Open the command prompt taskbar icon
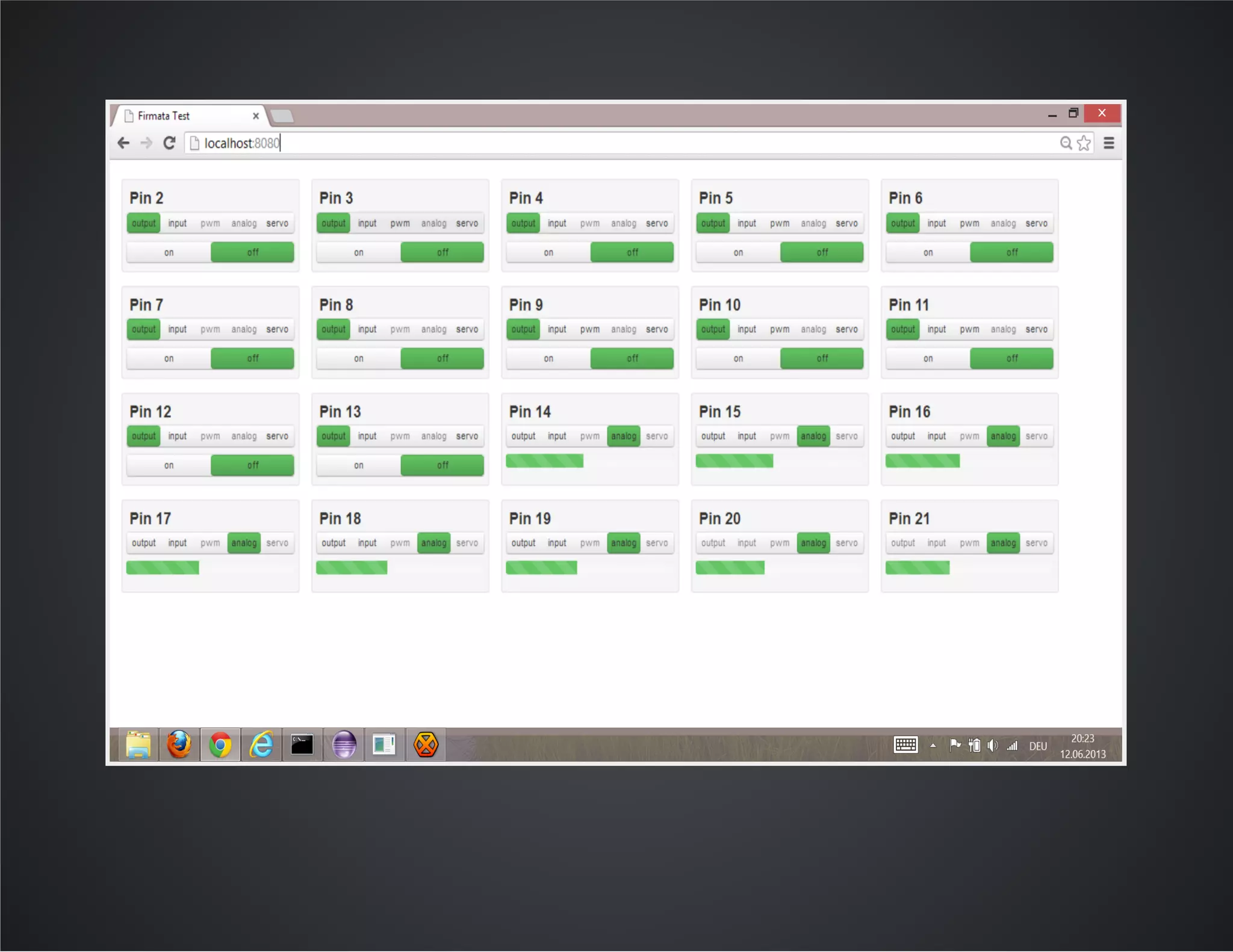The height and width of the screenshot is (952, 1233). click(x=302, y=745)
